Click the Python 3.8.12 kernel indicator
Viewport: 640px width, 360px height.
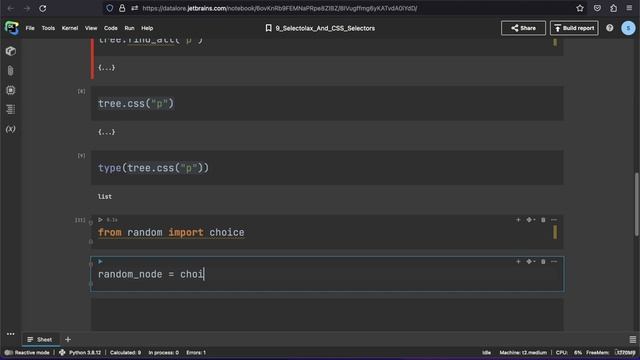pos(80,352)
